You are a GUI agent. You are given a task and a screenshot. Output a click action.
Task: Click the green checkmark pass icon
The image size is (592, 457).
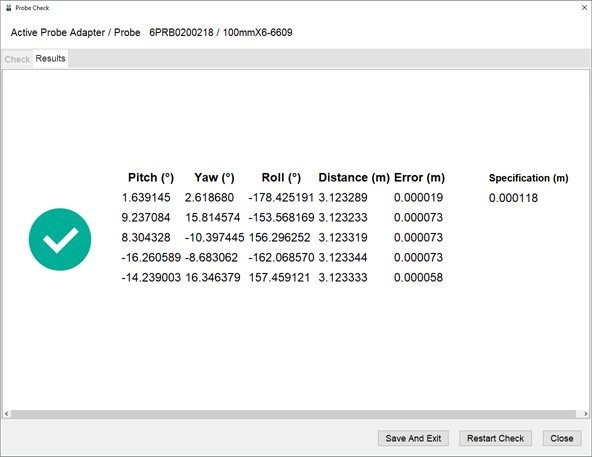[60, 239]
